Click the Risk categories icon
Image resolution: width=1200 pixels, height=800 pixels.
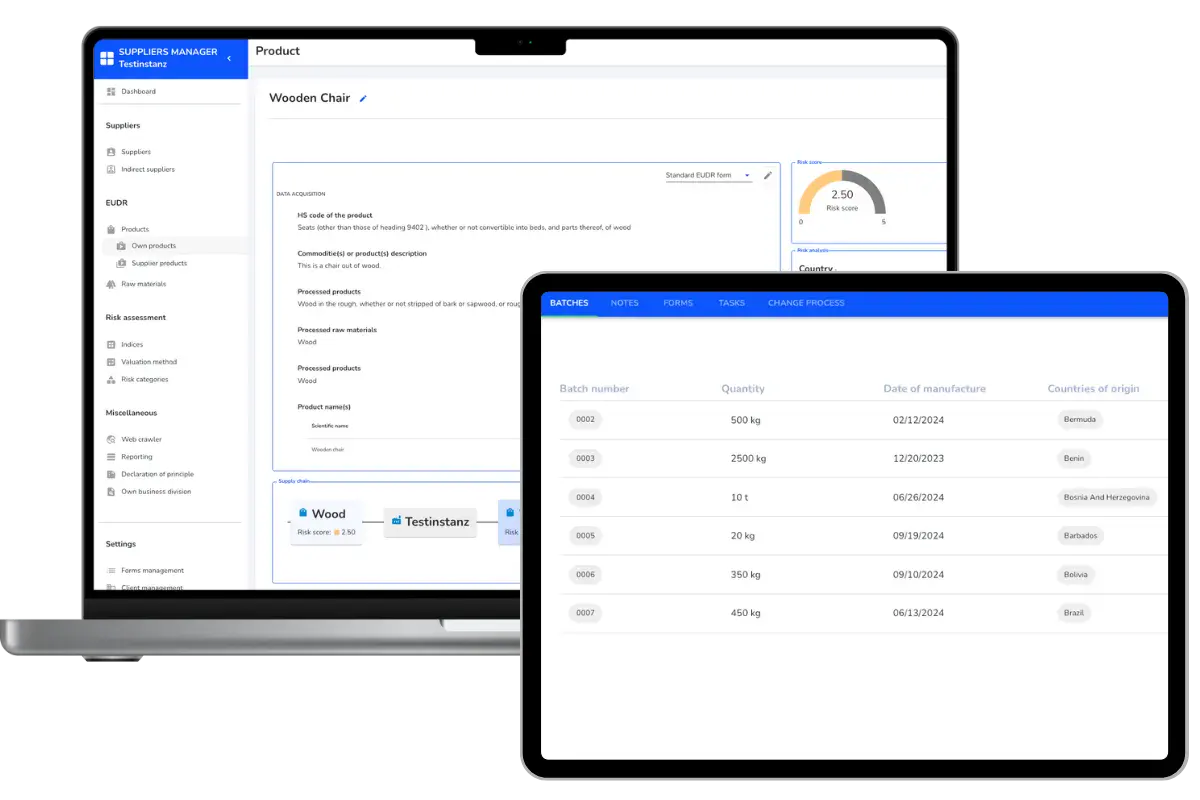(x=111, y=380)
